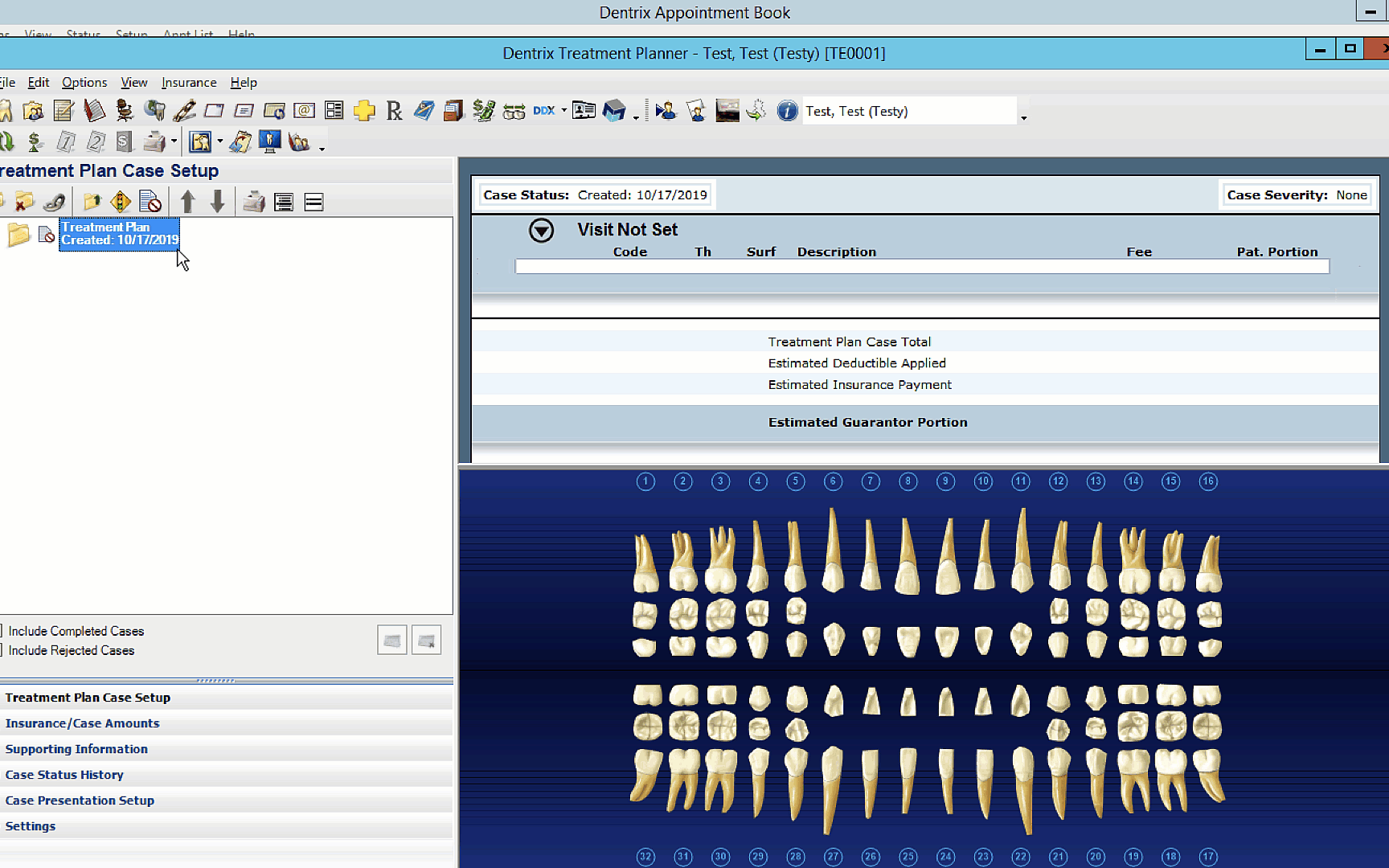Click the DDX lab case icon
This screenshot has height=868, width=1389.
coord(544,111)
